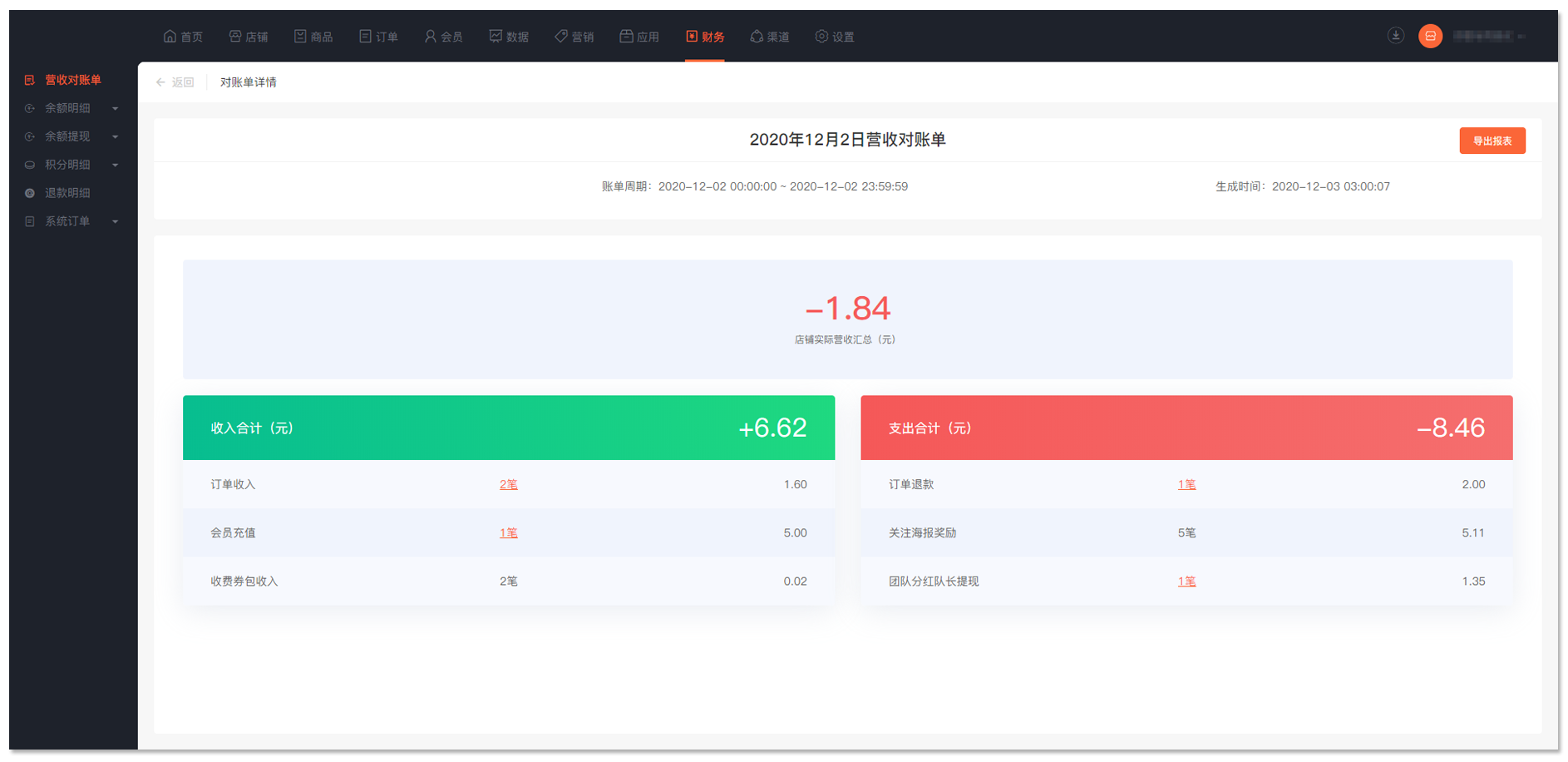Click the settings gear icon
The width and height of the screenshot is (1568, 762).
point(821,36)
